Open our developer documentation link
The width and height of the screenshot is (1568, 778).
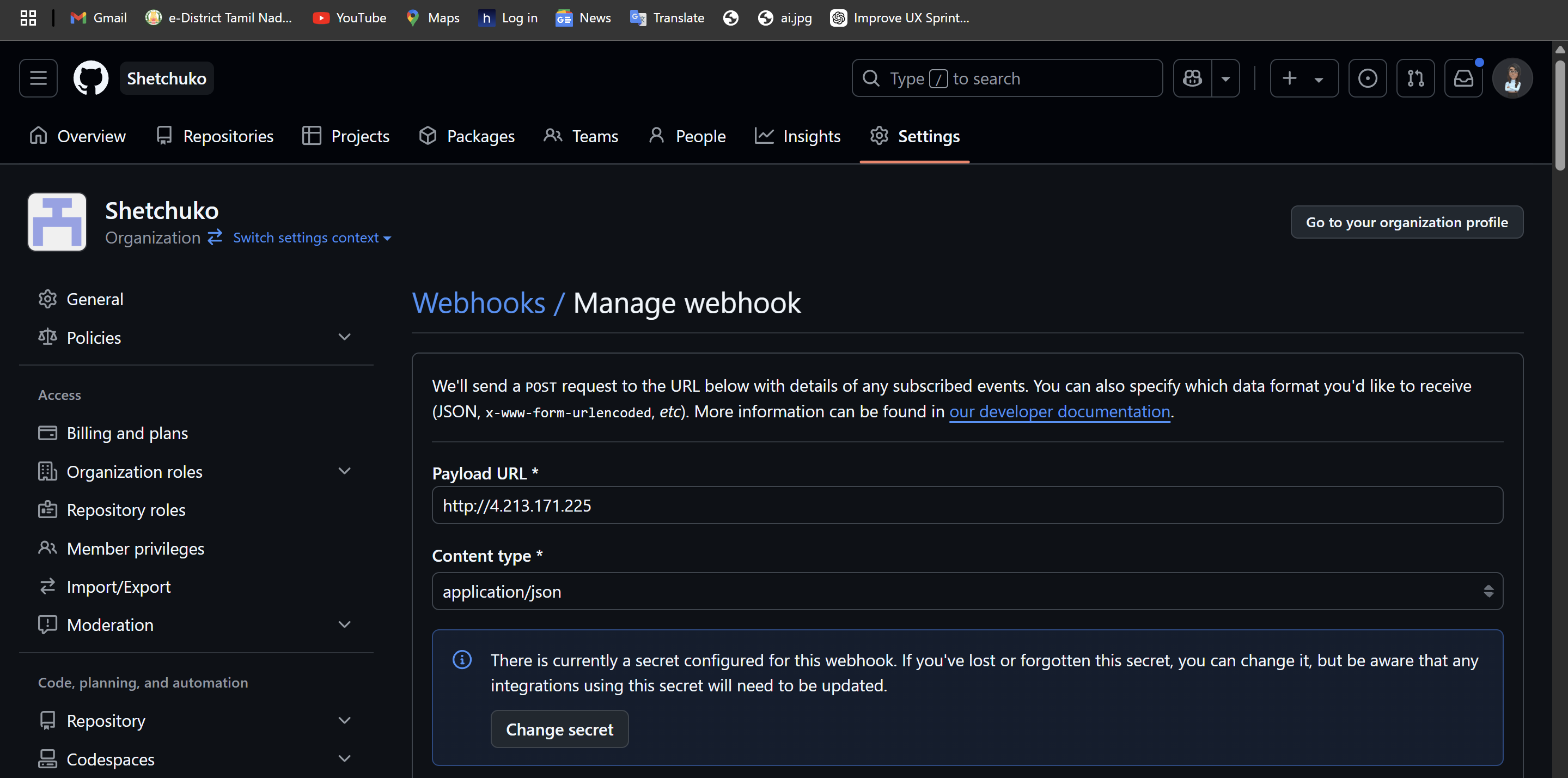click(x=1060, y=411)
